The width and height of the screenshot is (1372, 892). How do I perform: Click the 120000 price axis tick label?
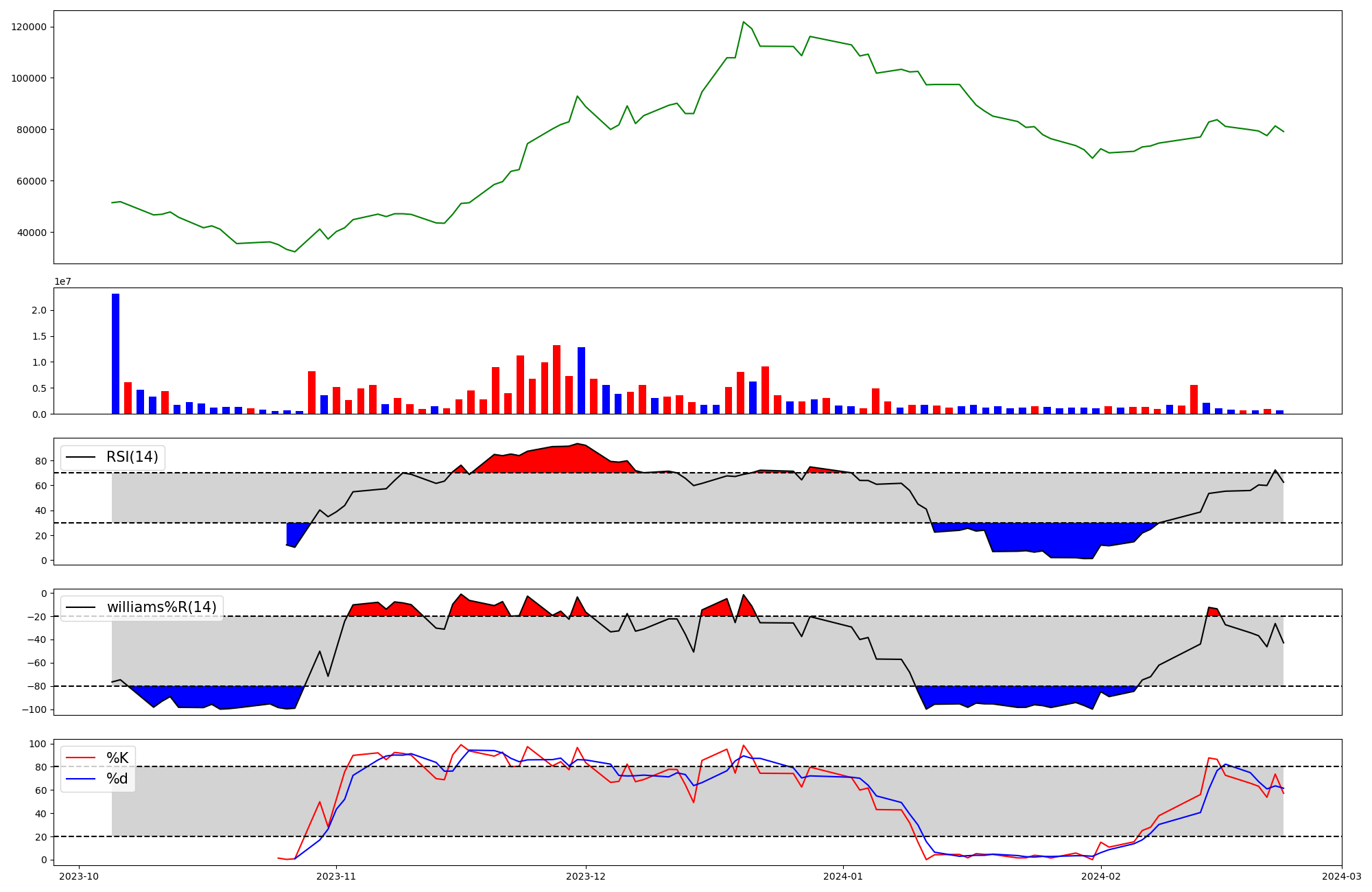(x=29, y=27)
